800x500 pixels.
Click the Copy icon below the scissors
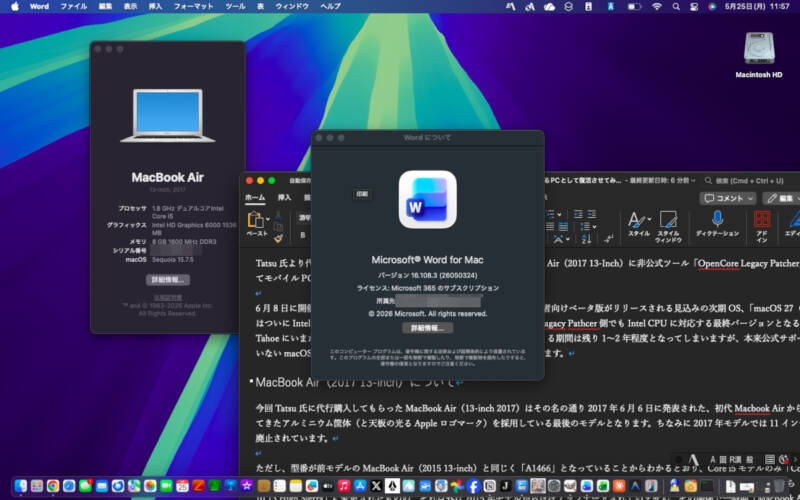pyautogui.click(x=278, y=227)
